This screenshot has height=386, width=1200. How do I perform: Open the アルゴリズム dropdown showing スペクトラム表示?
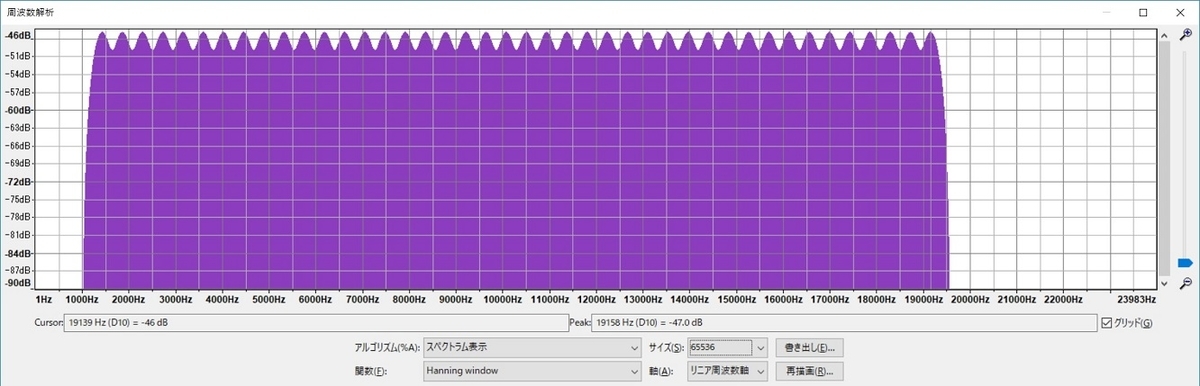(x=532, y=347)
